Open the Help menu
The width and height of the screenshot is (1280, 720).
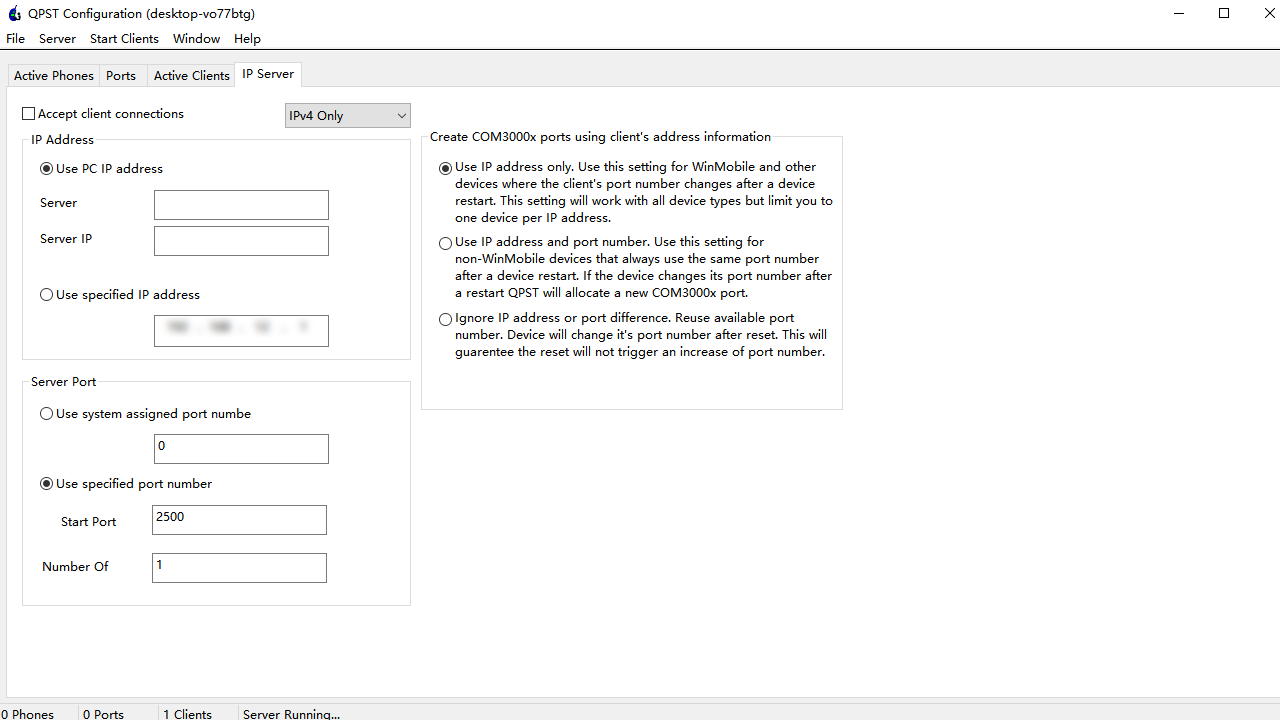pos(247,39)
